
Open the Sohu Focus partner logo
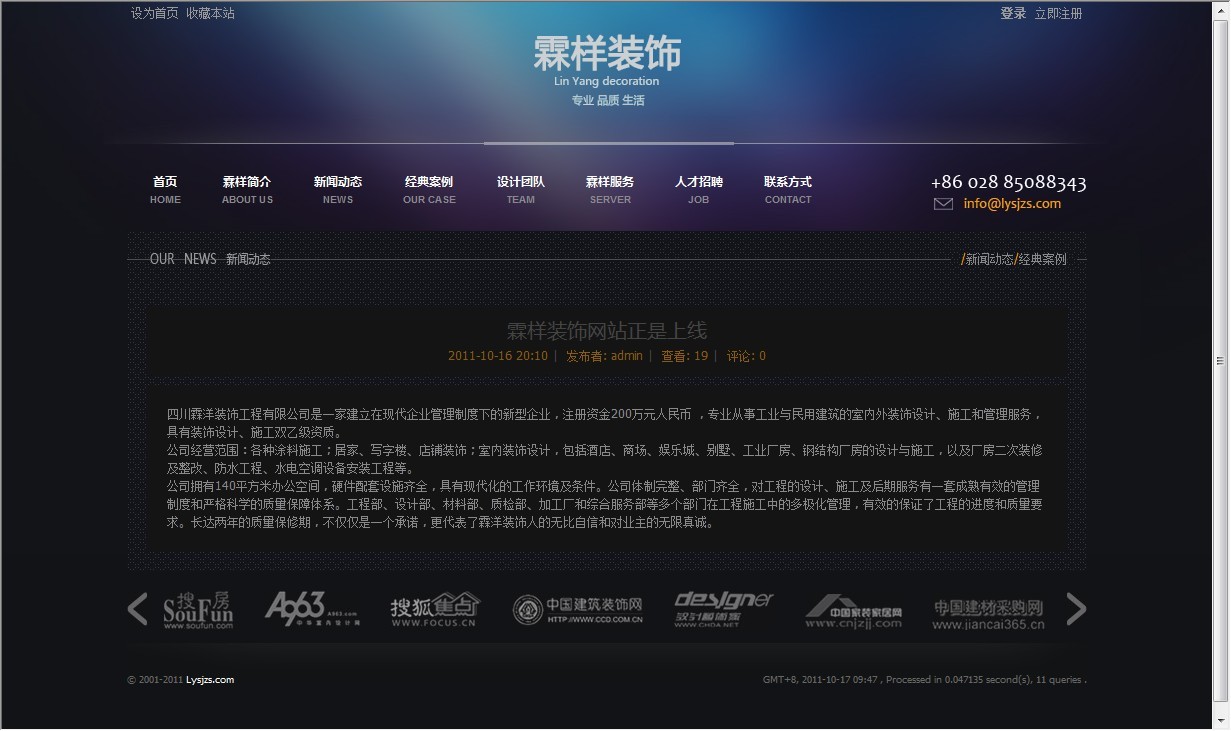click(x=435, y=609)
